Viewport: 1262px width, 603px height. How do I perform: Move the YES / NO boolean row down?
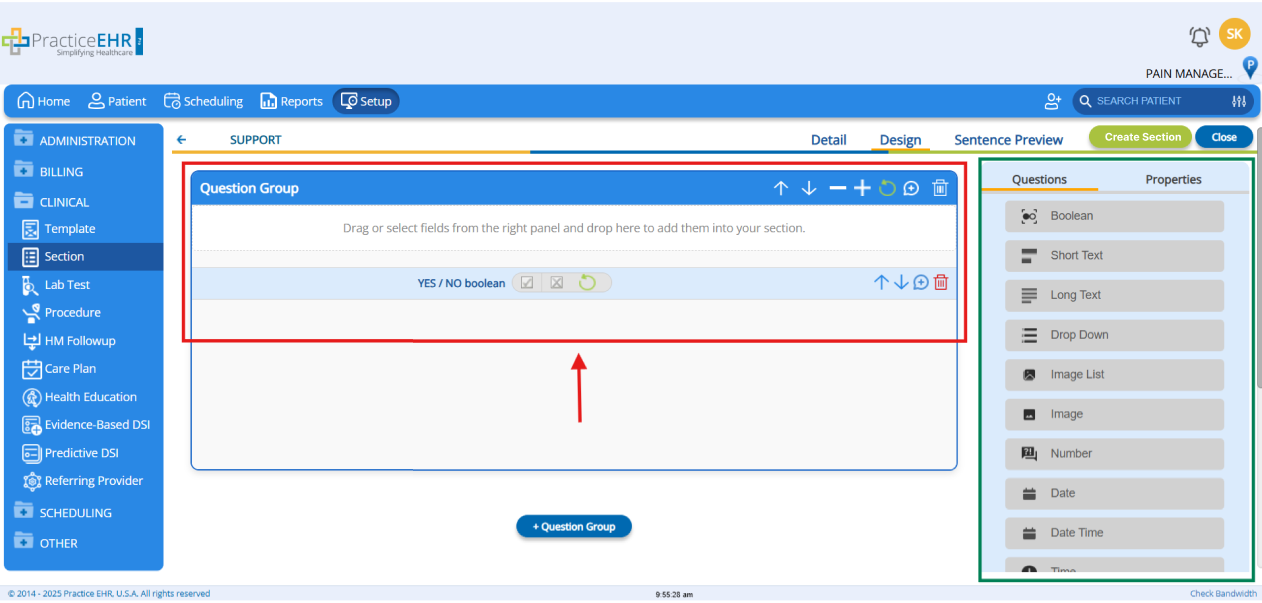tap(901, 283)
